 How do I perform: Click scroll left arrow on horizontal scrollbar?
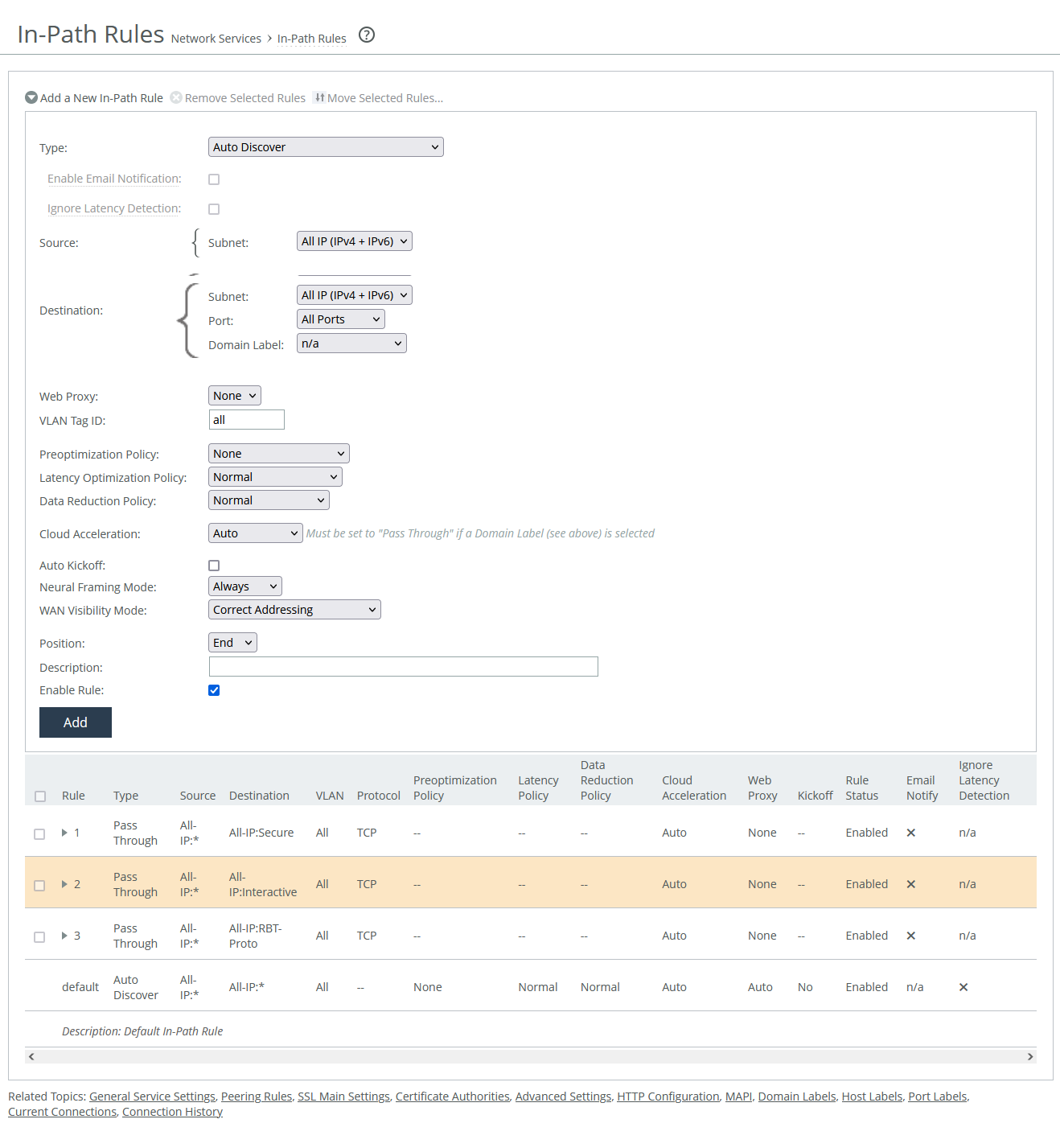click(31, 1056)
